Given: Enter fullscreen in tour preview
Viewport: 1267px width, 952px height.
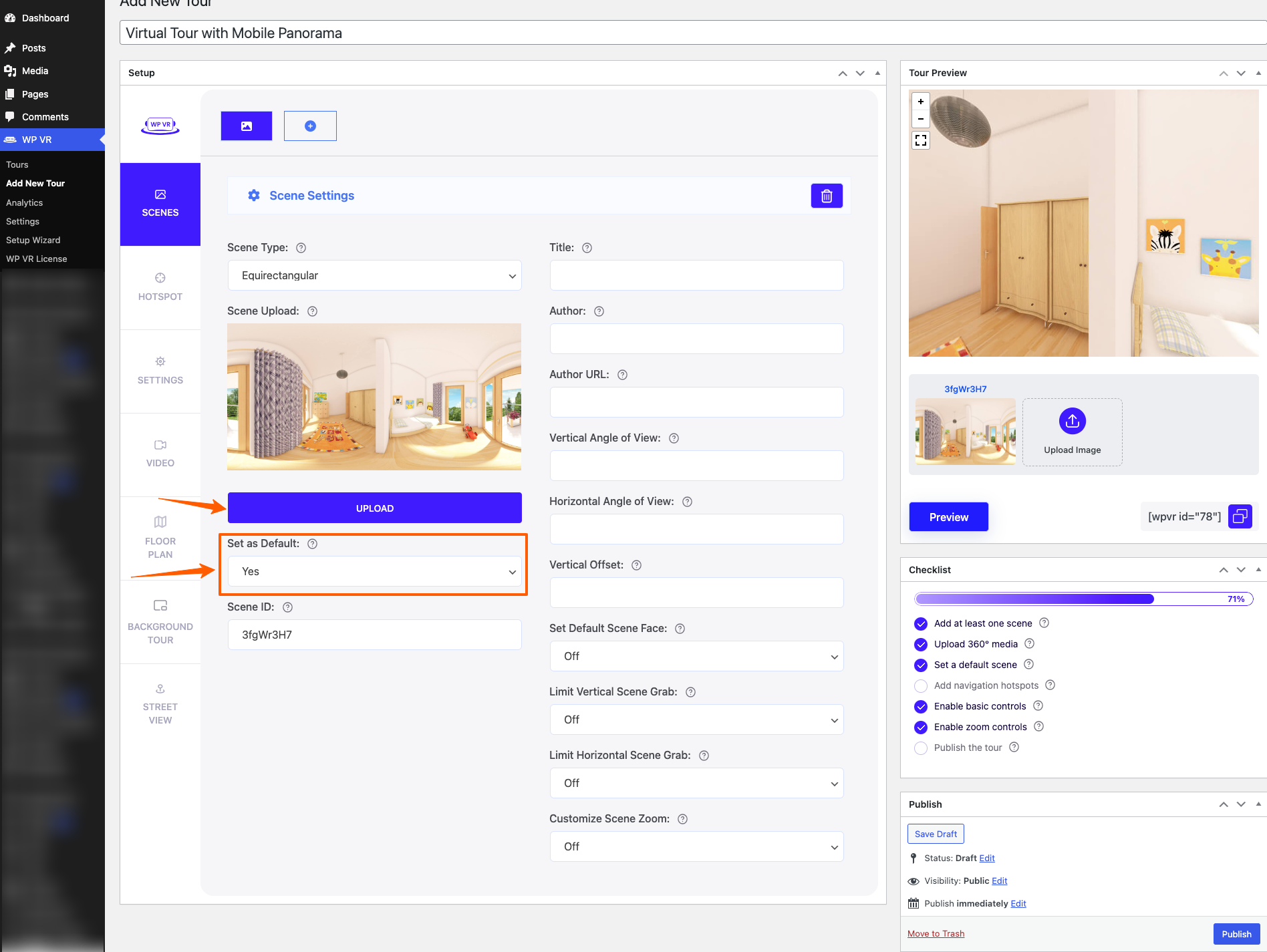Looking at the screenshot, I should tap(921, 140).
